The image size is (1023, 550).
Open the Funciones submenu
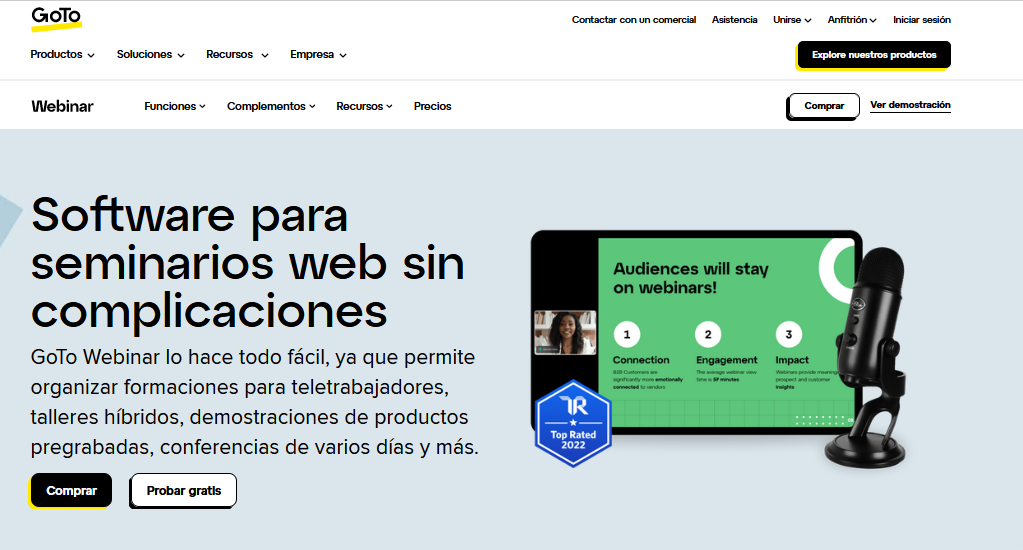(x=175, y=106)
